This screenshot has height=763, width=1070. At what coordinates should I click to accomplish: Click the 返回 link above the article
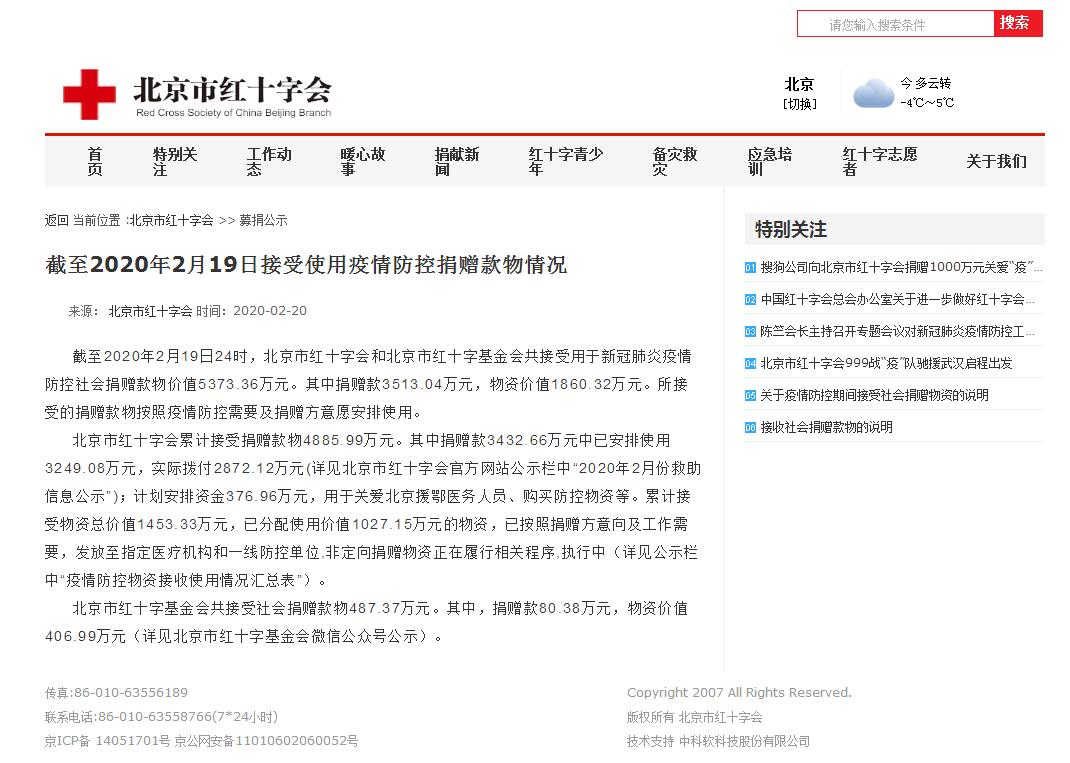click(57, 220)
